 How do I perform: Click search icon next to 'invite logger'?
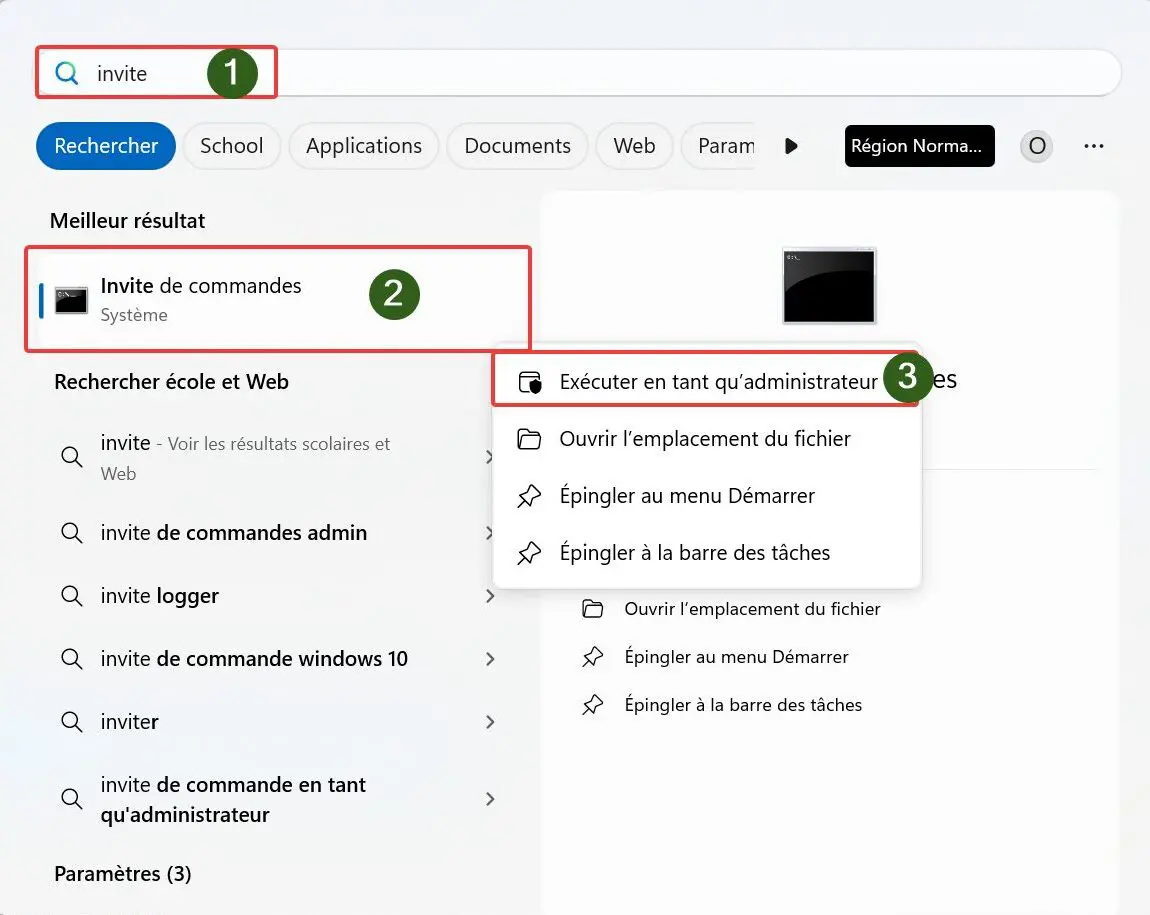71,595
